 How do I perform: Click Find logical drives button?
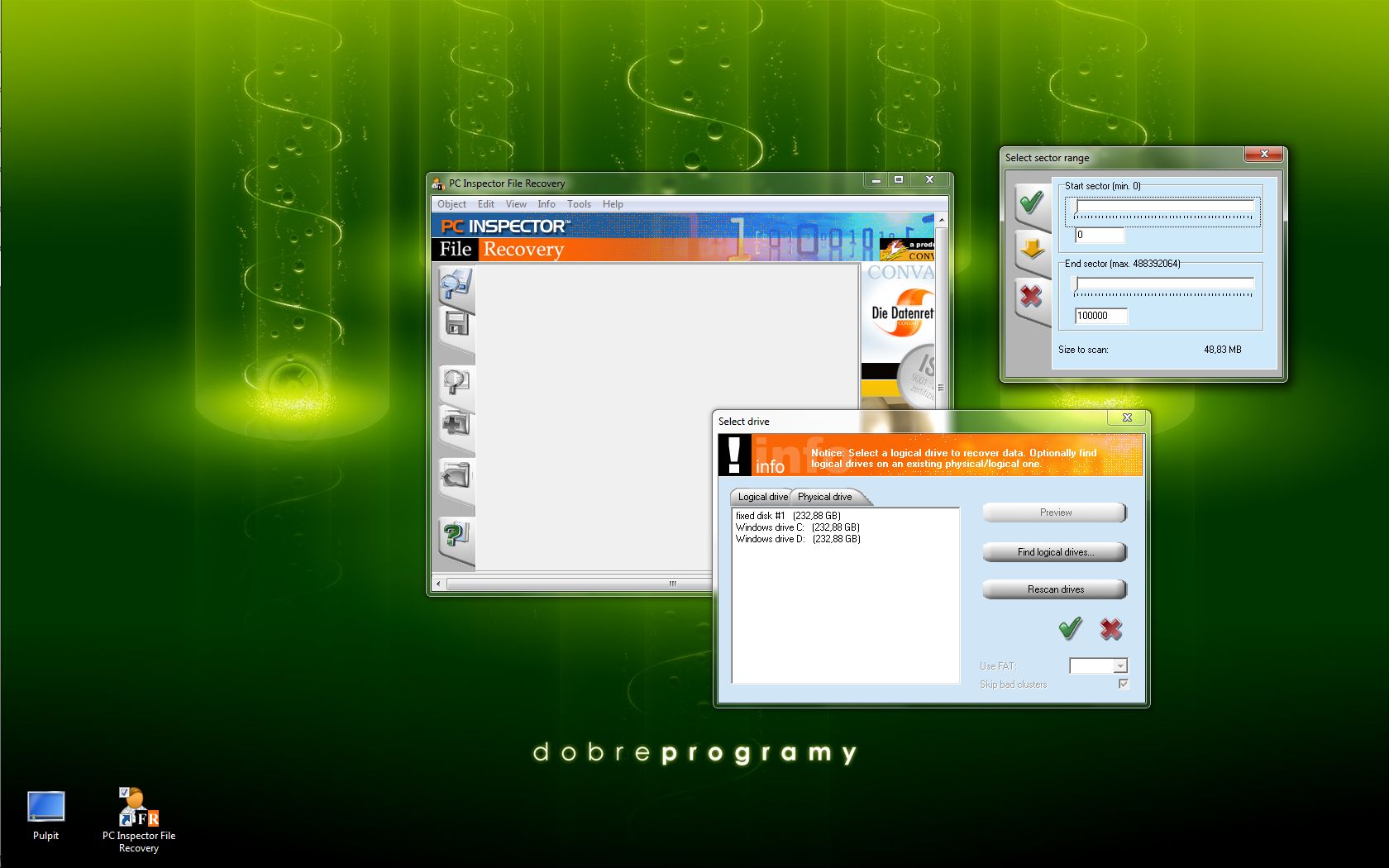[x=1055, y=552]
